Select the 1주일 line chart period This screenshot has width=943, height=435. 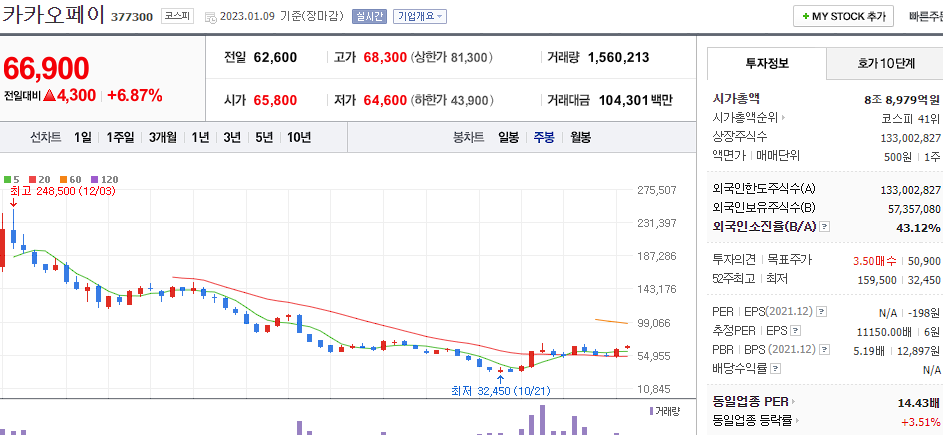[x=120, y=137]
